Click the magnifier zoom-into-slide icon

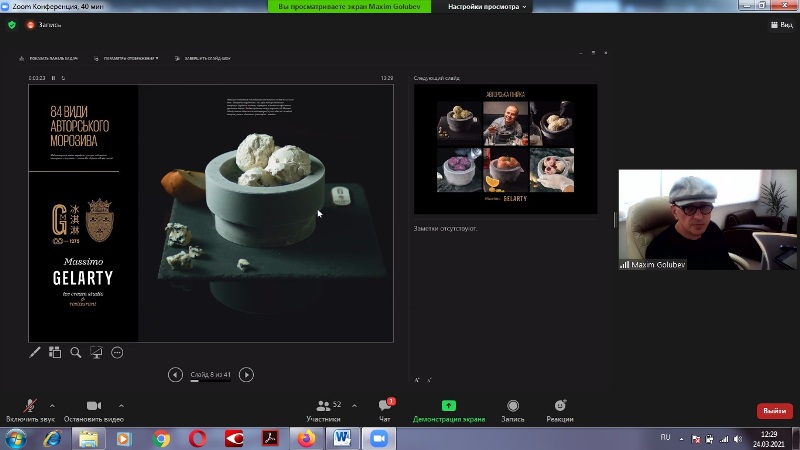coord(76,352)
